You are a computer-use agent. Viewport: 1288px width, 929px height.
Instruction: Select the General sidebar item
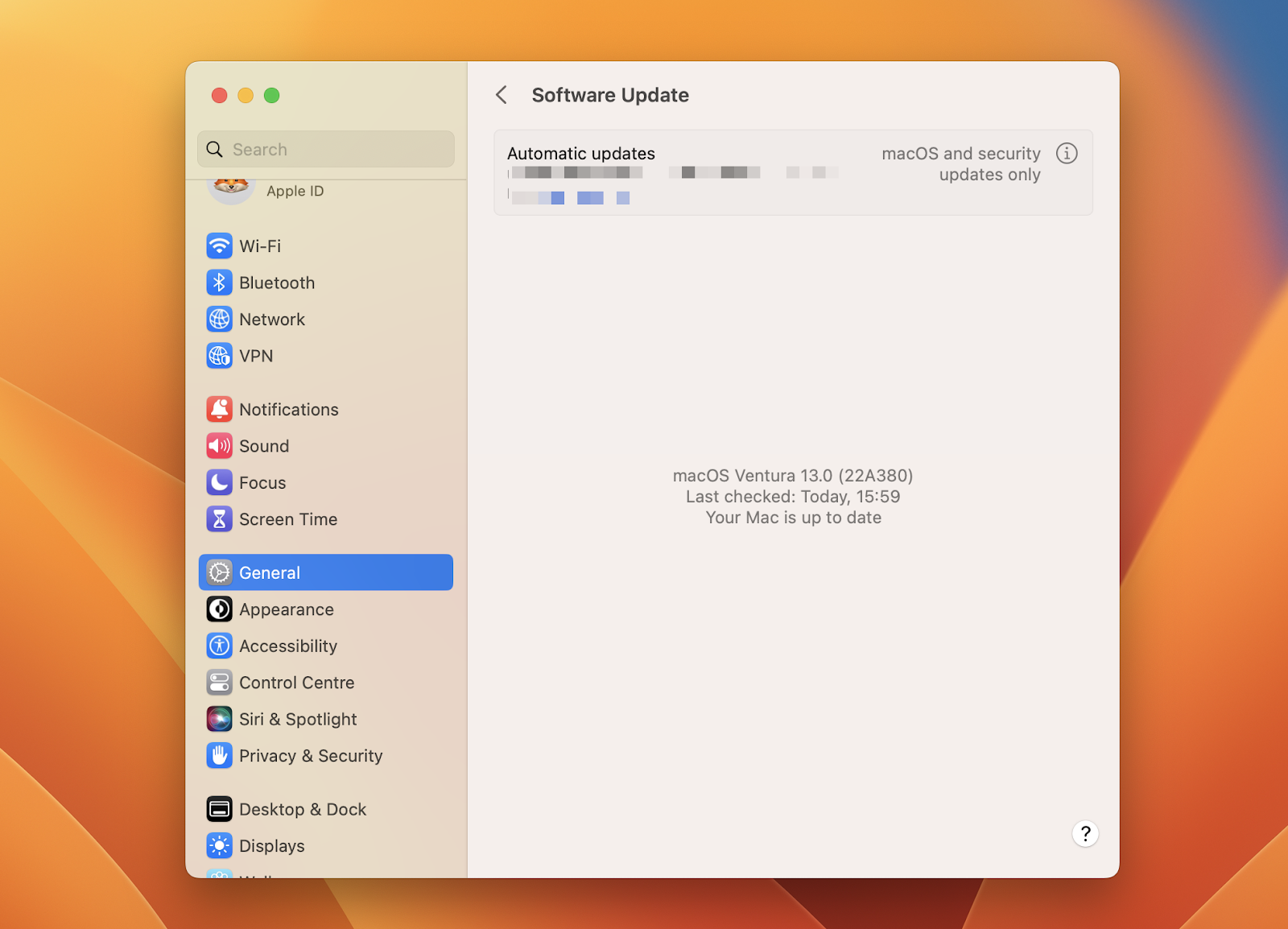tap(325, 572)
